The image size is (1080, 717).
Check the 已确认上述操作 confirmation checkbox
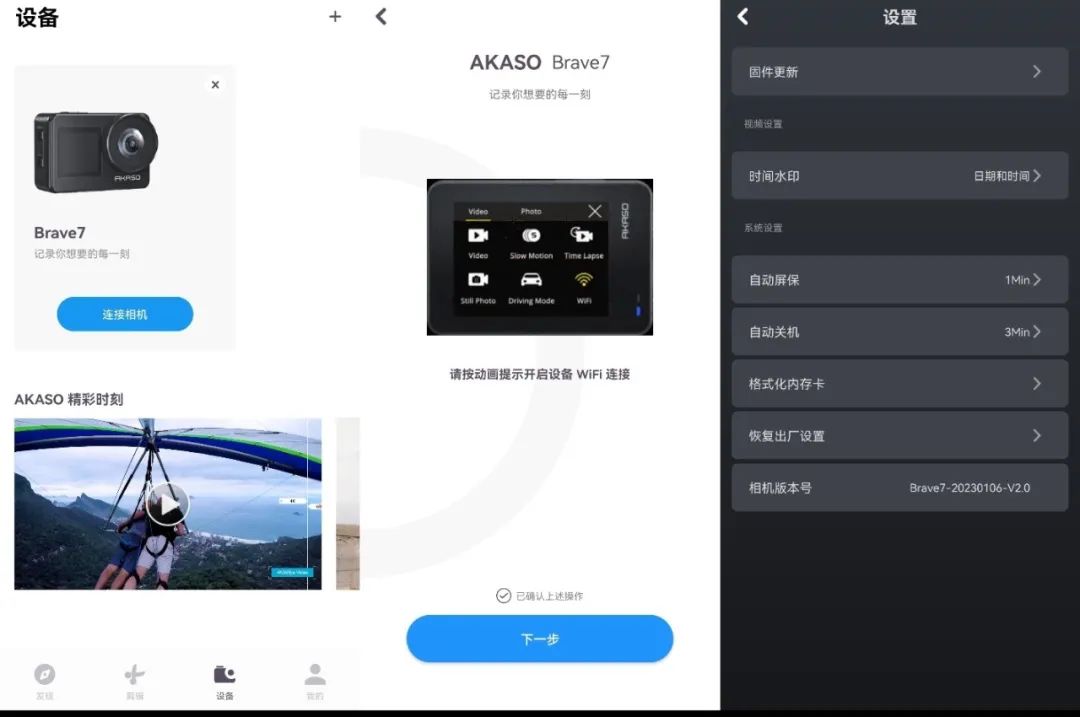click(x=503, y=594)
